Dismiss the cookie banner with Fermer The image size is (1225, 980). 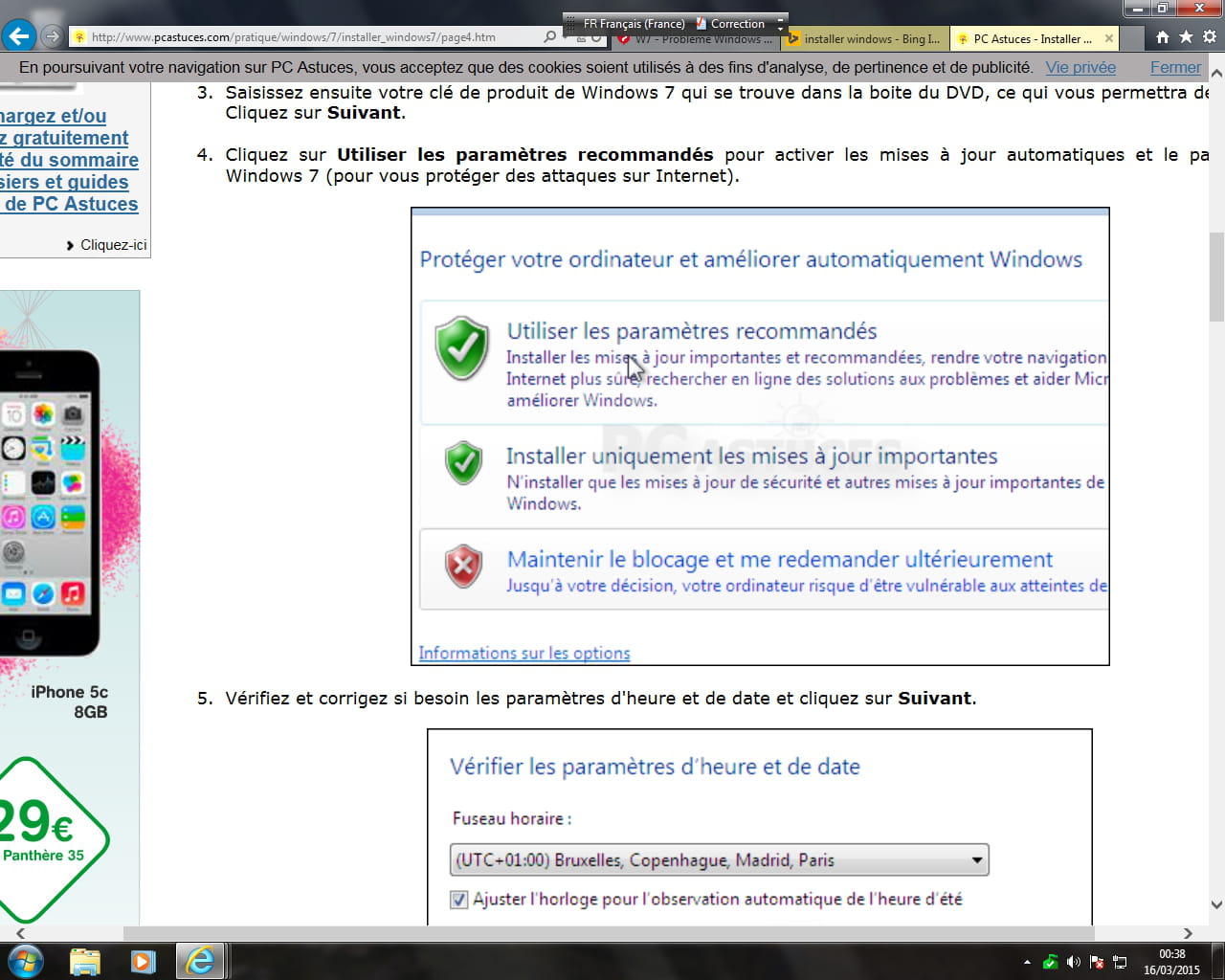[x=1175, y=68]
